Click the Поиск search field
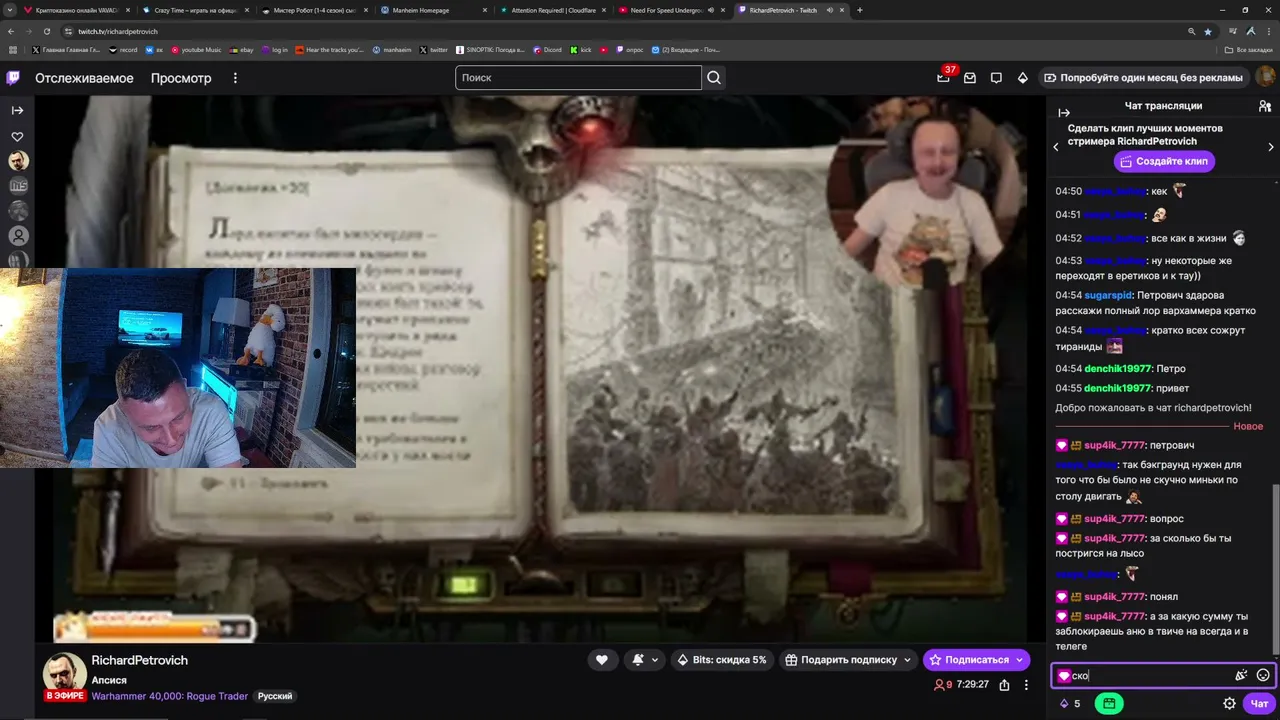The image size is (1280, 720). coord(579,78)
